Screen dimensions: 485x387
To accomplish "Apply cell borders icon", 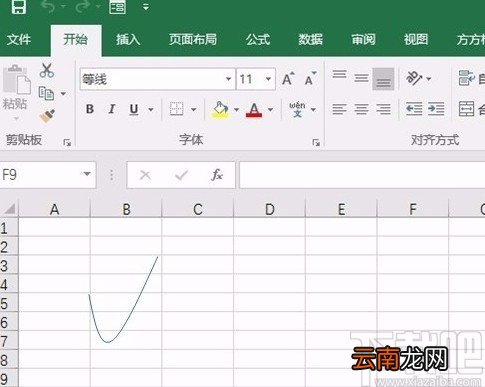I will click(176, 109).
